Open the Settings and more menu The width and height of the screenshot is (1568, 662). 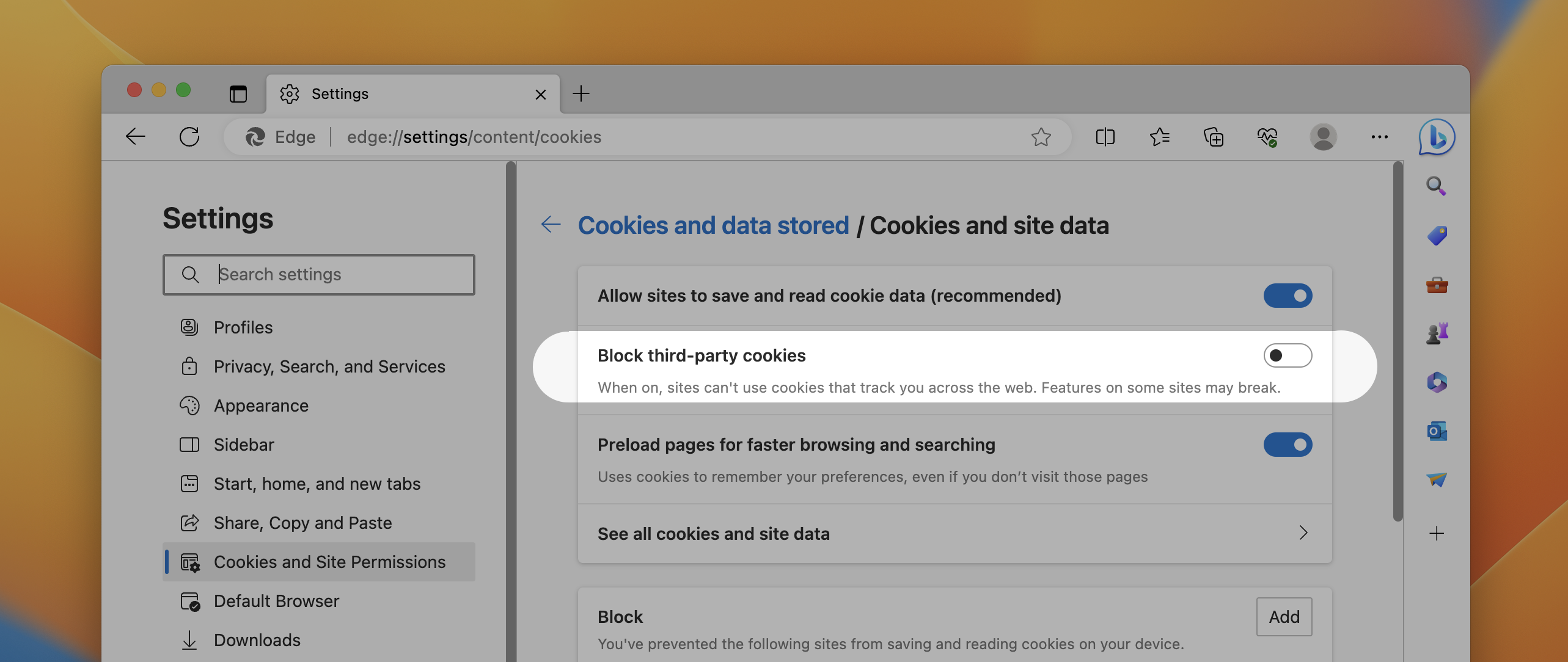pyautogui.click(x=1379, y=137)
